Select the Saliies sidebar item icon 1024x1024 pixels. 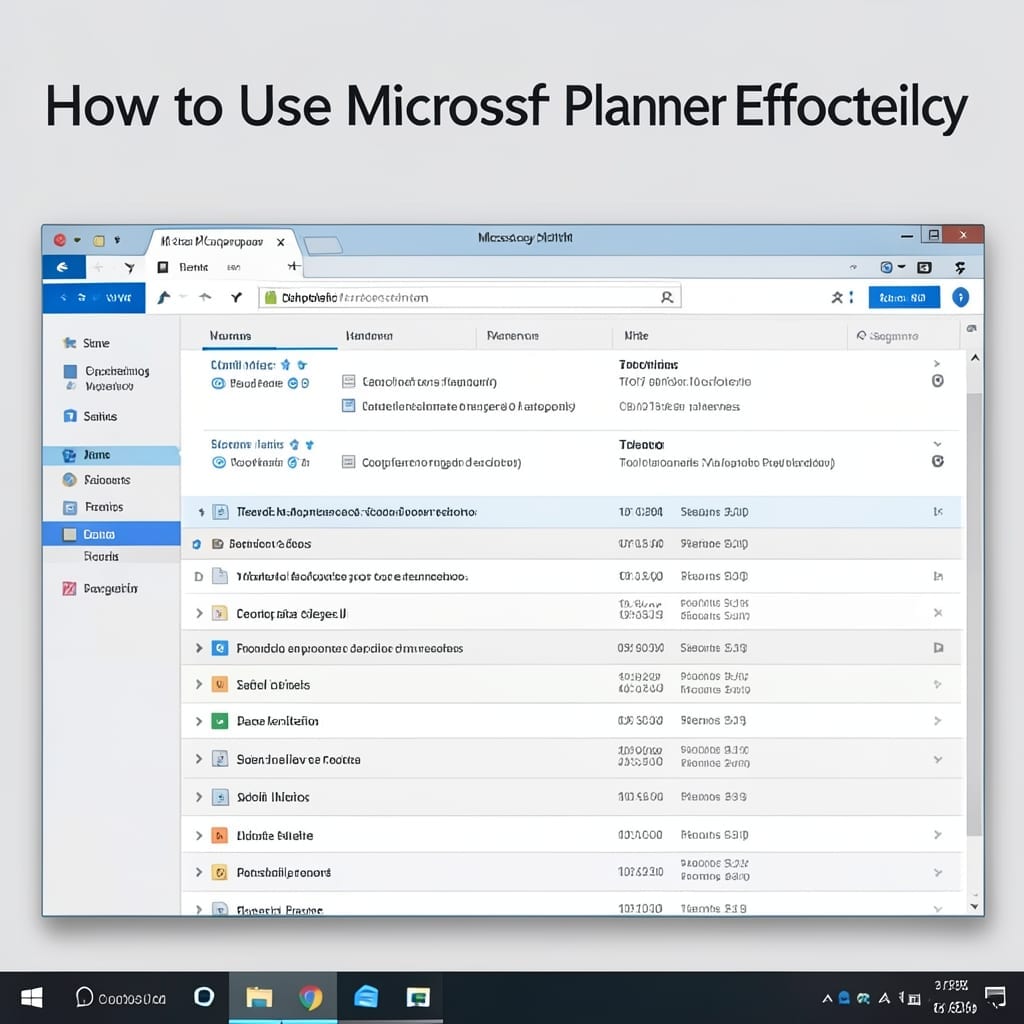(70, 416)
